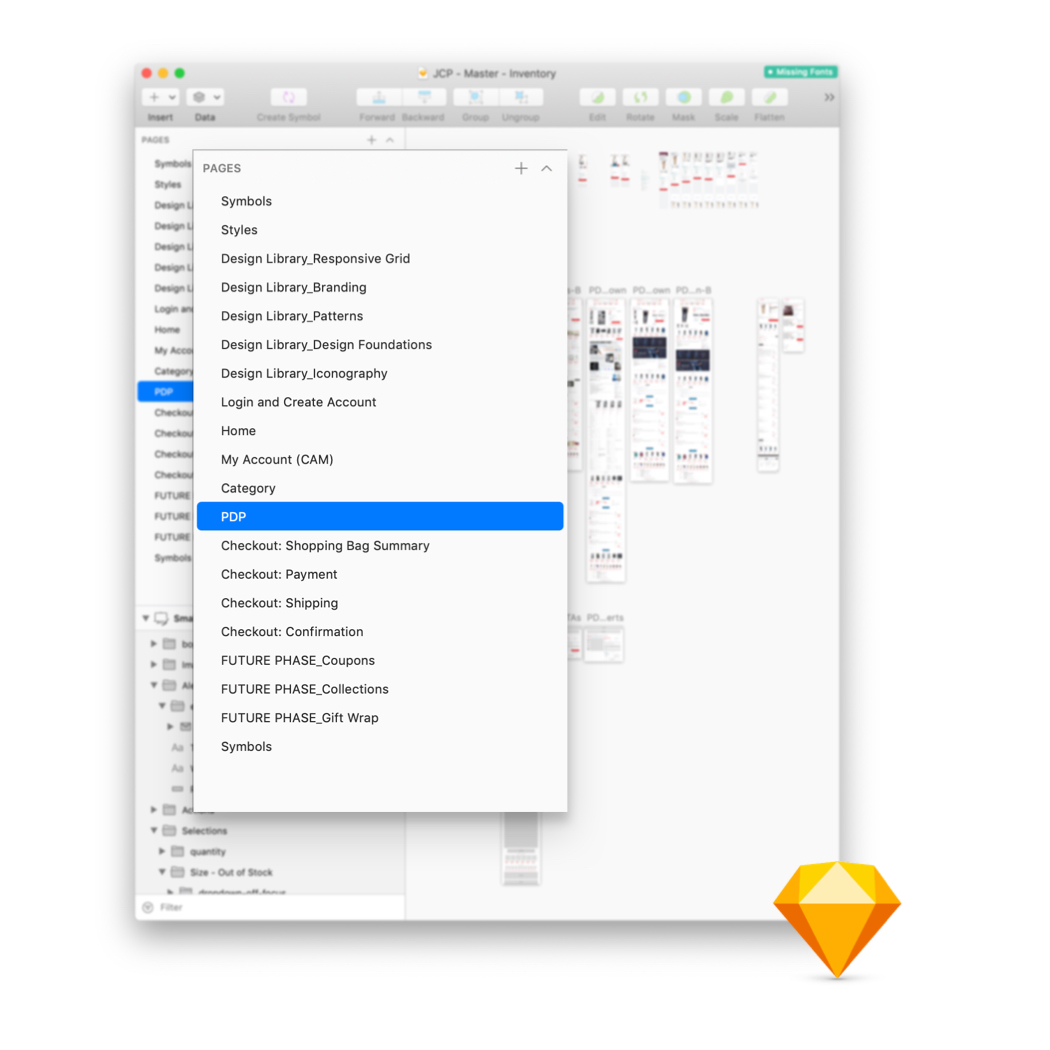Viewport: 1050px width, 1050px height.
Task: Add a new page with the plus button
Action: coord(521,168)
